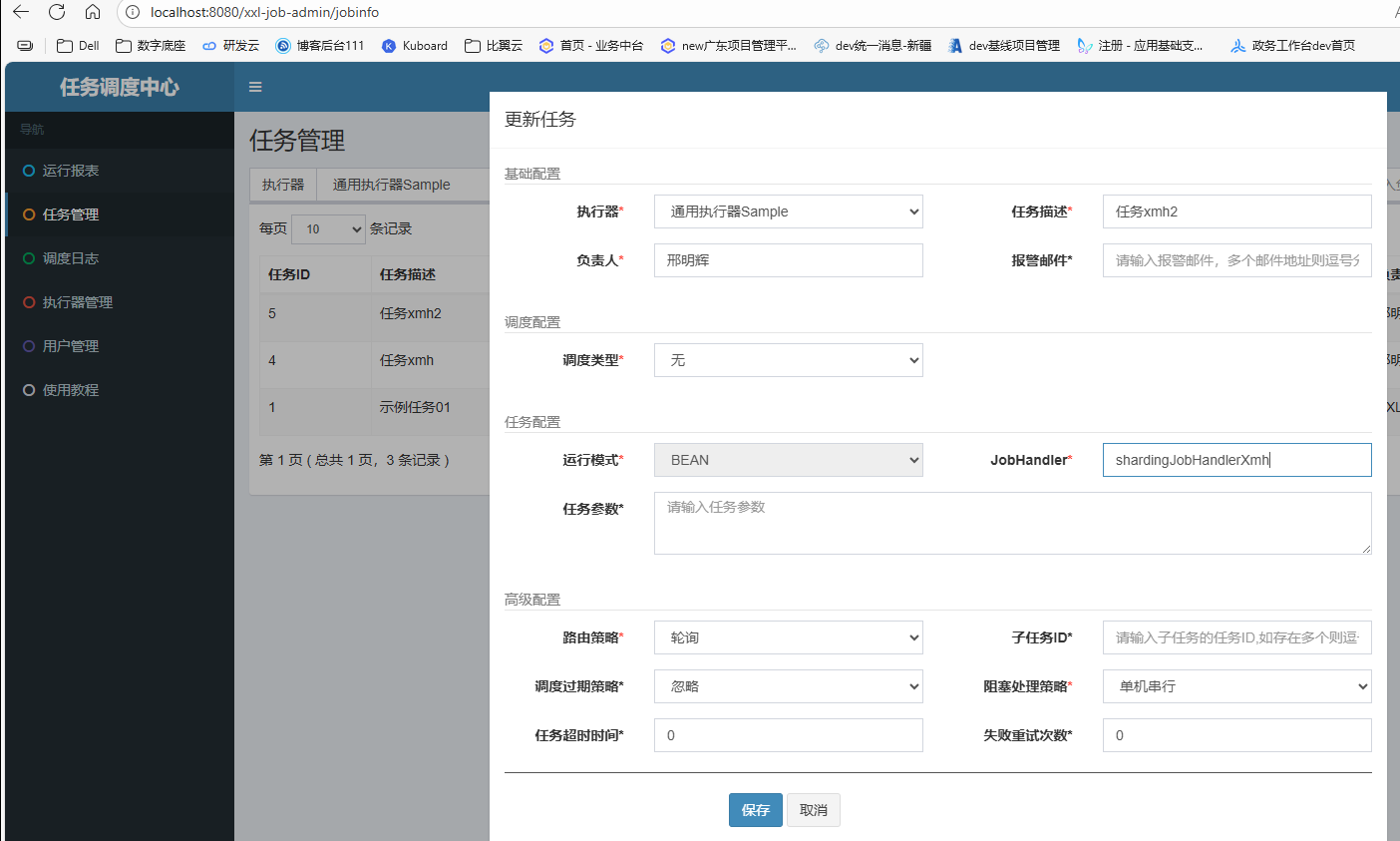The height and width of the screenshot is (841, 1400).
Task: Click the browser back arrow
Action: click(x=21, y=12)
